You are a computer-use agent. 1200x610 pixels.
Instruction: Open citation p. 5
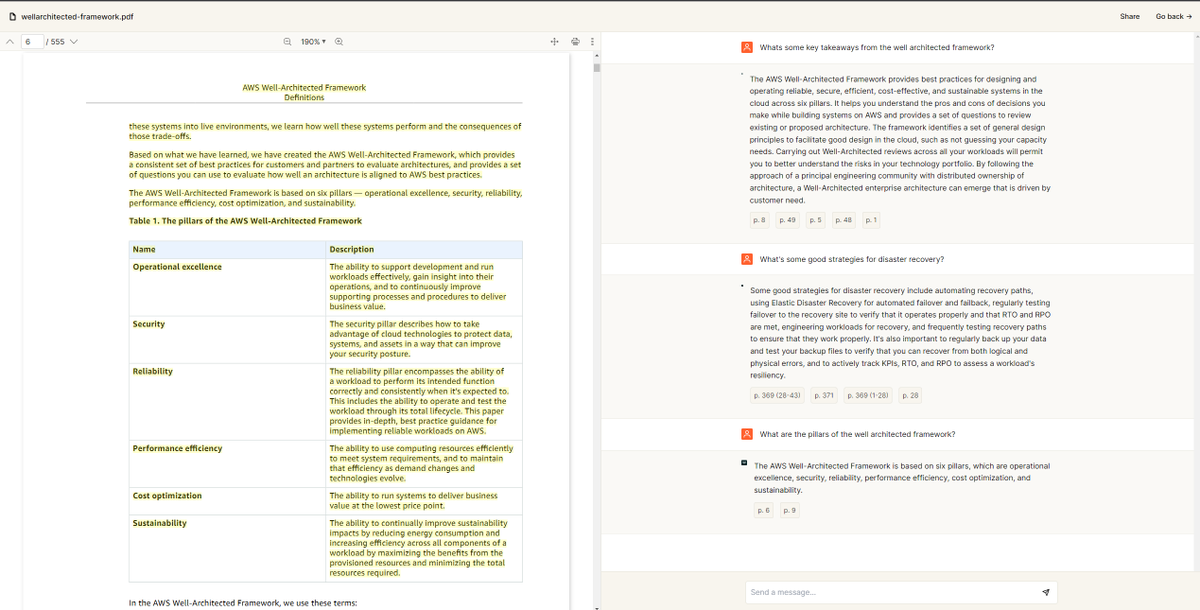[815, 219]
